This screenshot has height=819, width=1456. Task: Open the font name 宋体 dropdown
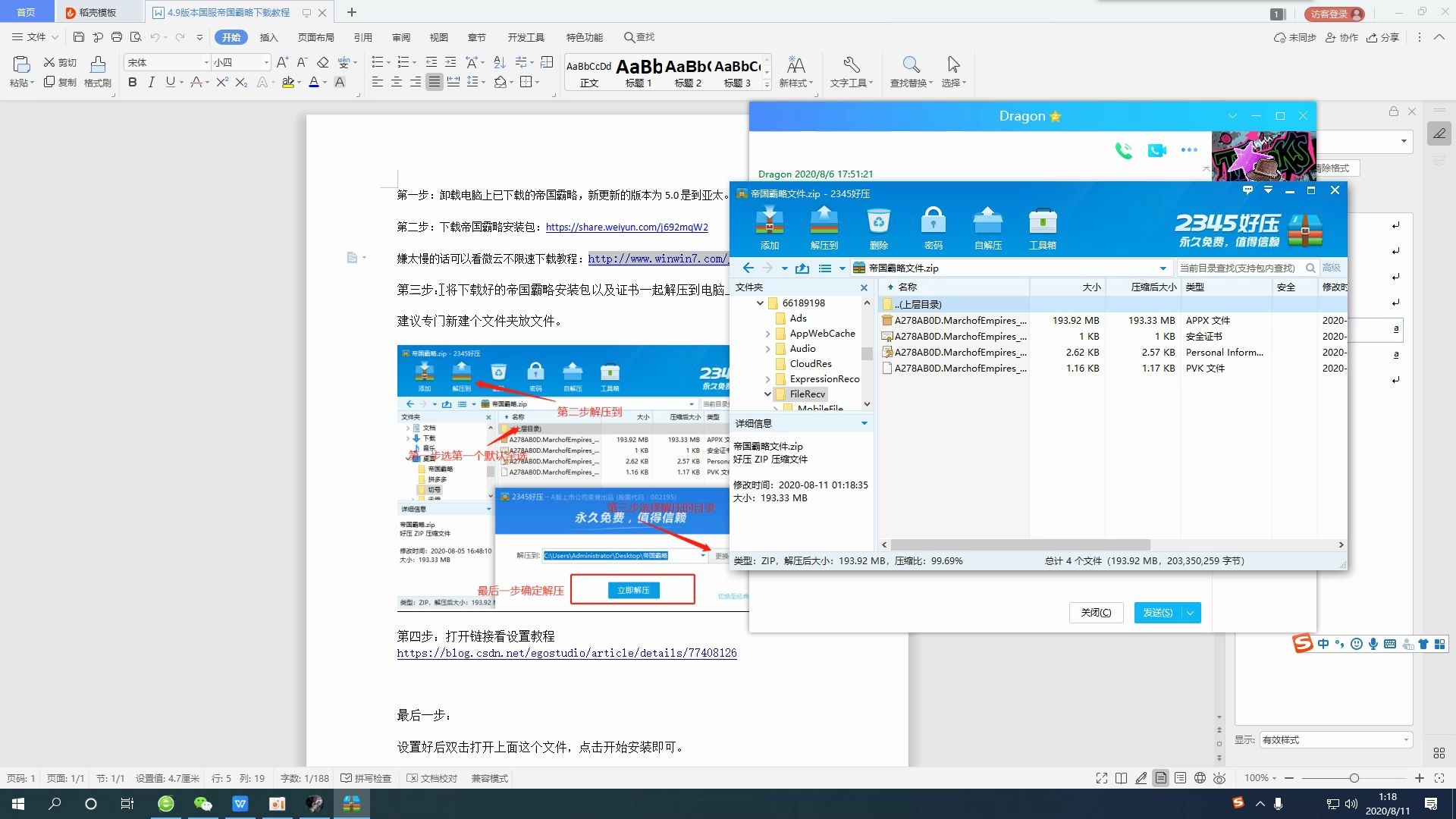pyautogui.click(x=206, y=62)
